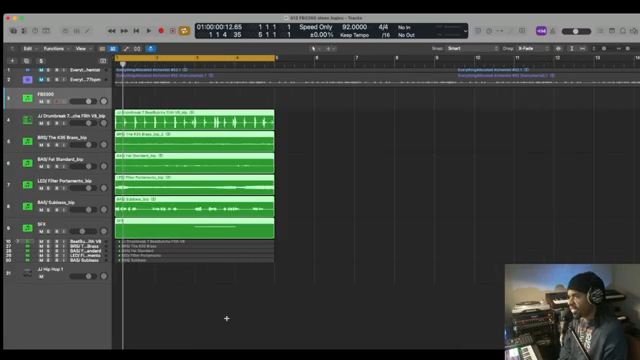Toggle Global Tracks button in header
Image resolution: width=640 pixels, height=360 pixels.
click(103, 61)
